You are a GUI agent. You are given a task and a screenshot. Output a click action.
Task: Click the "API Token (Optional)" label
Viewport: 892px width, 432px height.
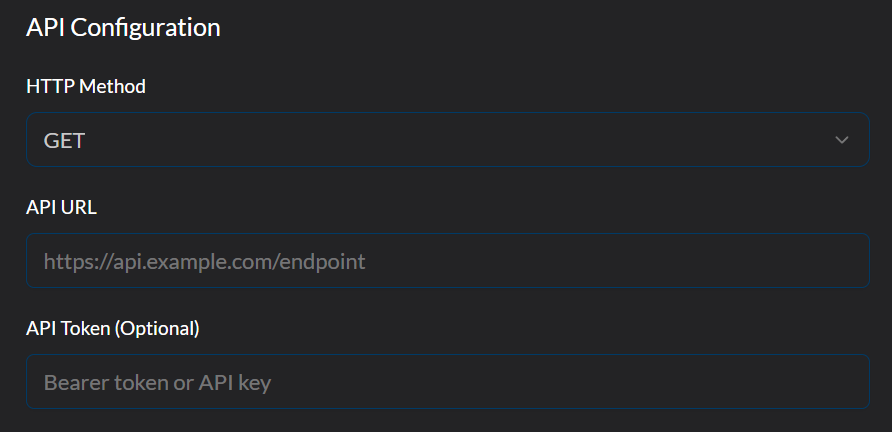[113, 328]
